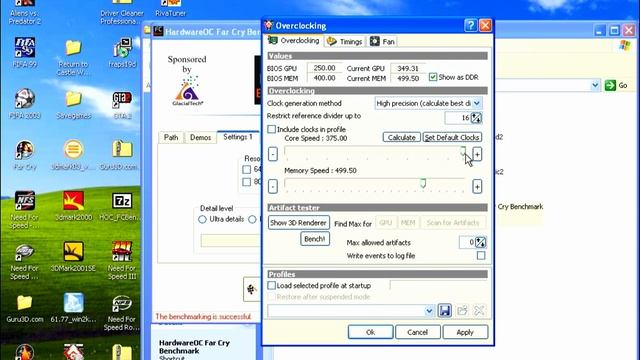Open the 3dmark03 desktop icon
This screenshot has height=360, width=640.
[73, 155]
